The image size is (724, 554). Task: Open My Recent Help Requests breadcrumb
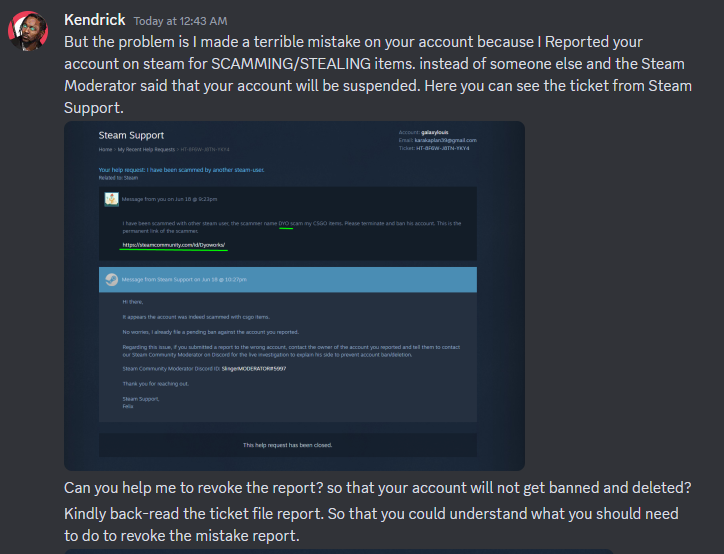pyautogui.click(x=146, y=150)
